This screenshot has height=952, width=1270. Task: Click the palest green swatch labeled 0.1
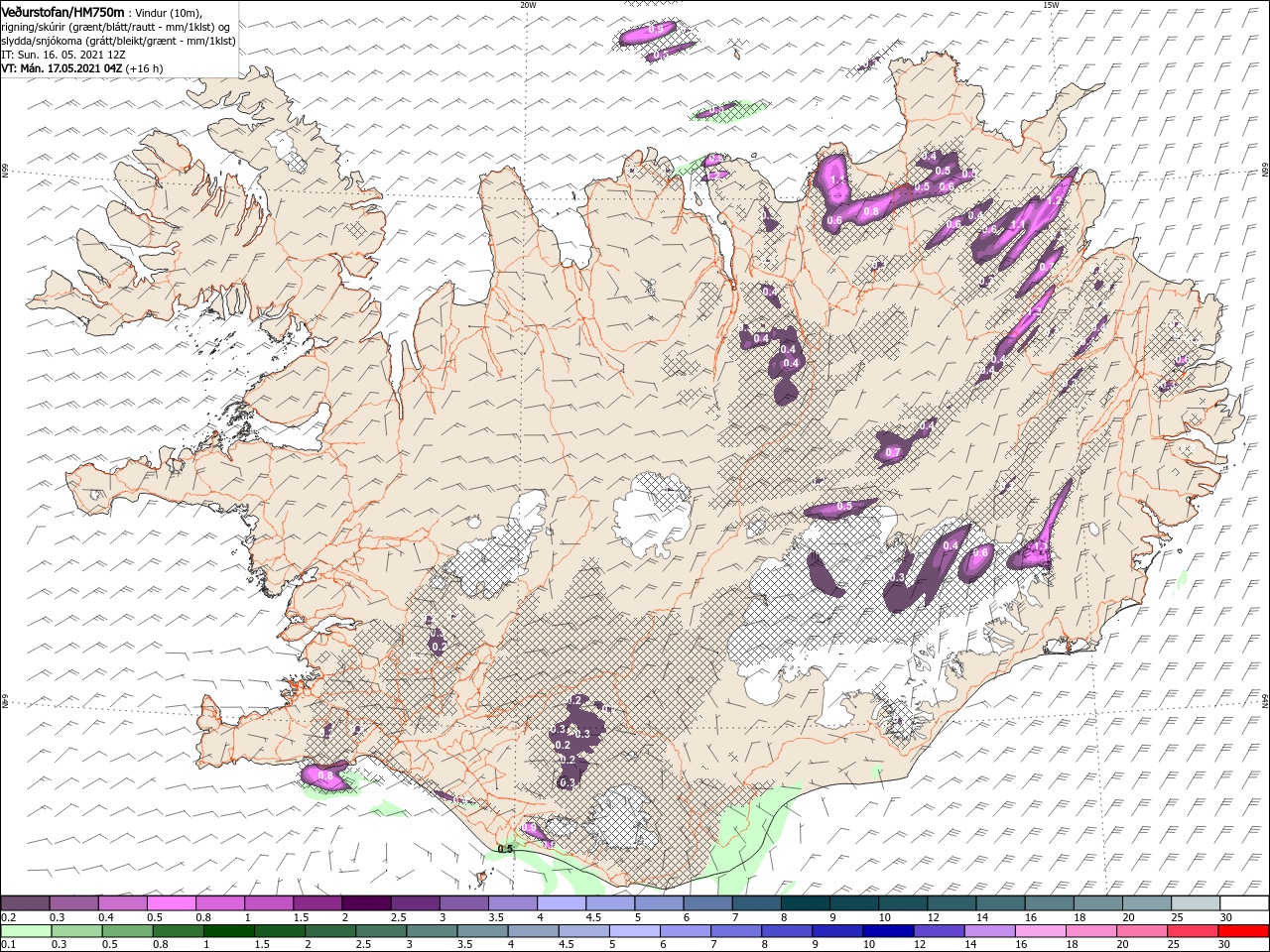click(x=26, y=931)
